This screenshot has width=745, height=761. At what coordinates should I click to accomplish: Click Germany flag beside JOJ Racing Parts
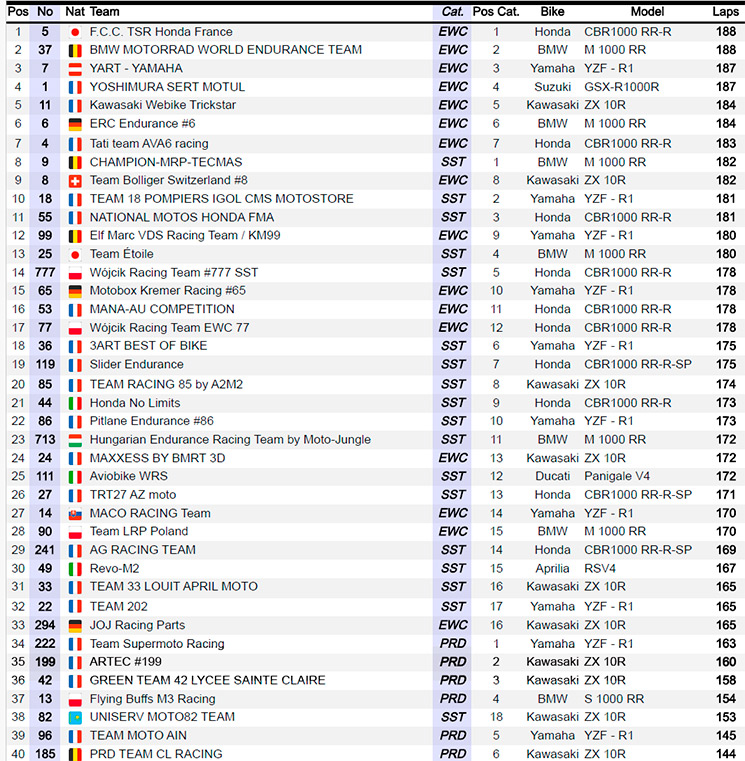pos(75,626)
